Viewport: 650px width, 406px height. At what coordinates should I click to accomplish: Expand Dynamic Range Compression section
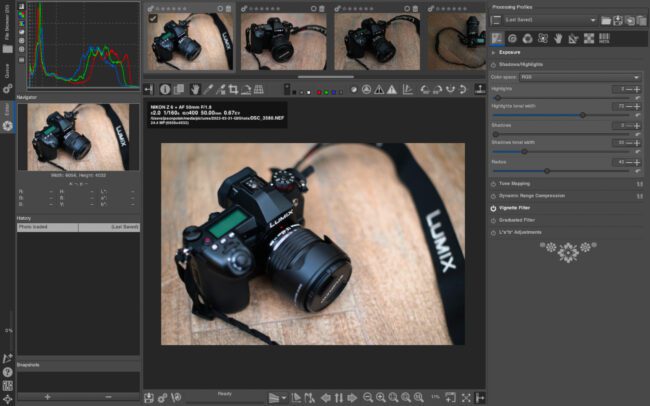pyautogui.click(x=532, y=196)
